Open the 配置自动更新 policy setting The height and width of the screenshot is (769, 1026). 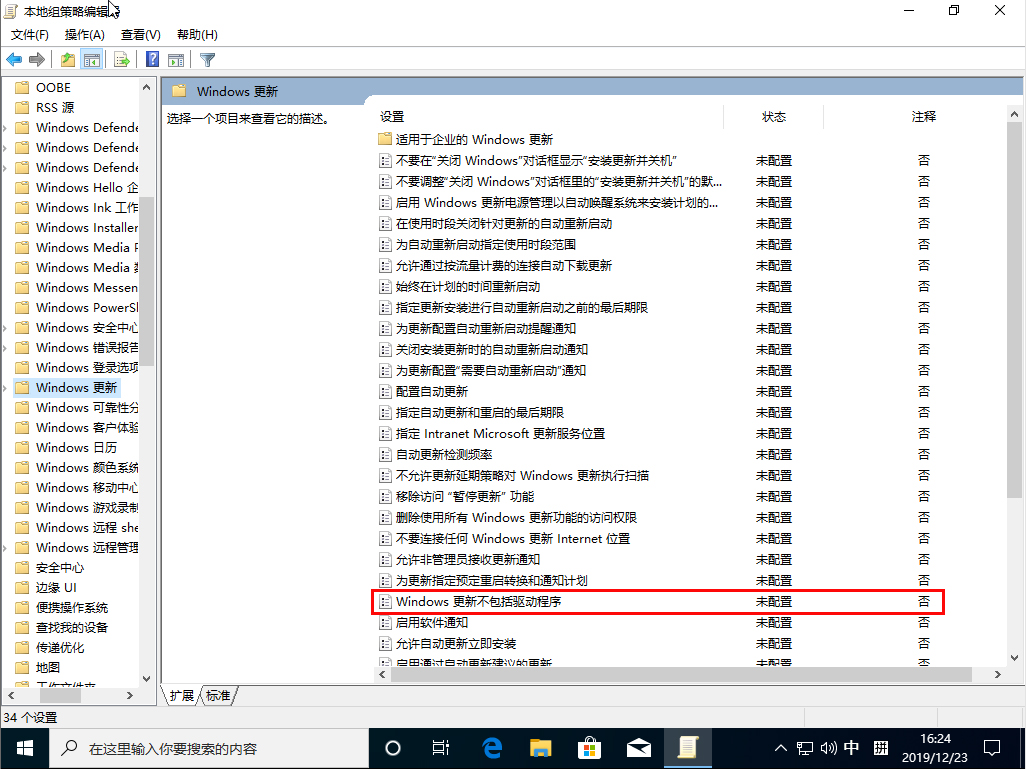[x=428, y=391]
